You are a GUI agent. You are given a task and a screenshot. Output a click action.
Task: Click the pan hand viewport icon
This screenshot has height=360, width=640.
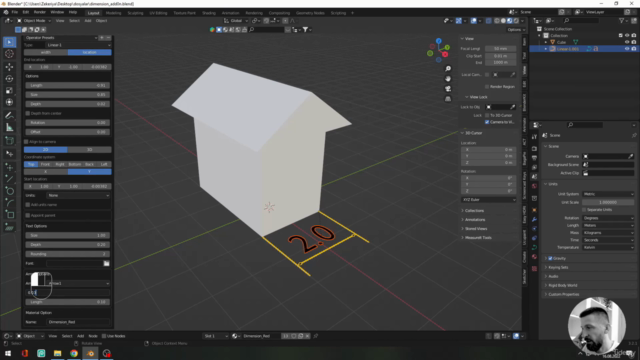coord(448,79)
